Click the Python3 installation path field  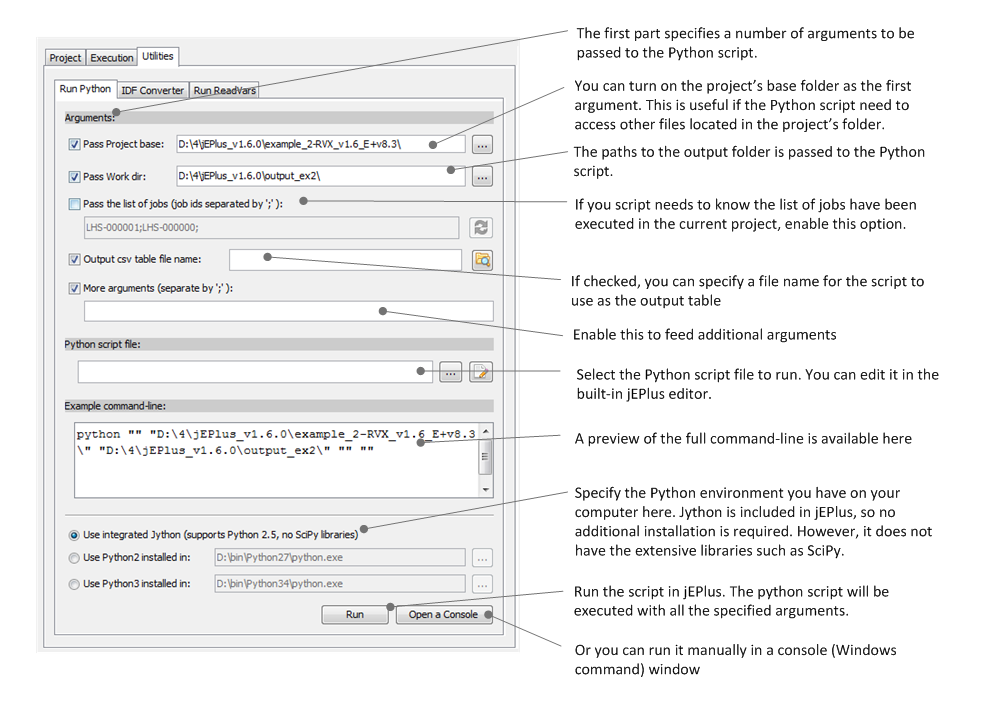[340, 584]
